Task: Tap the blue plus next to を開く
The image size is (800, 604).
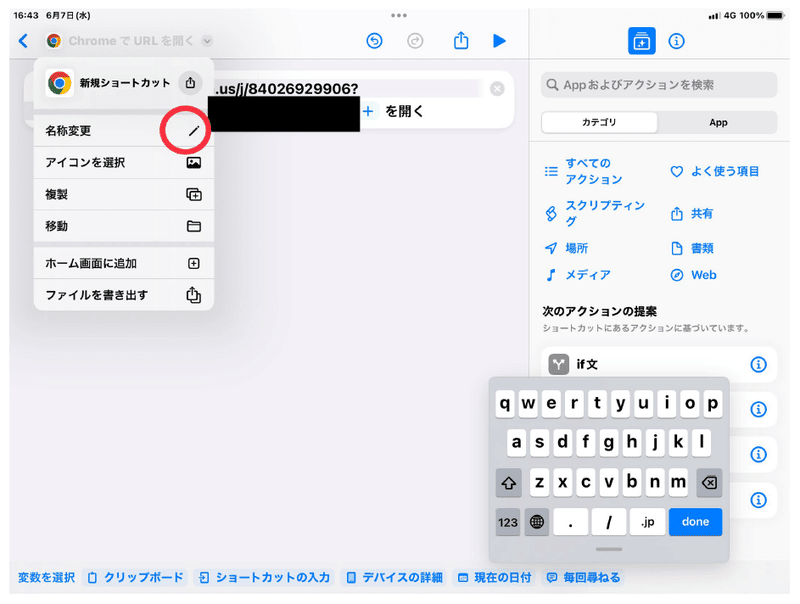Action: tap(368, 111)
